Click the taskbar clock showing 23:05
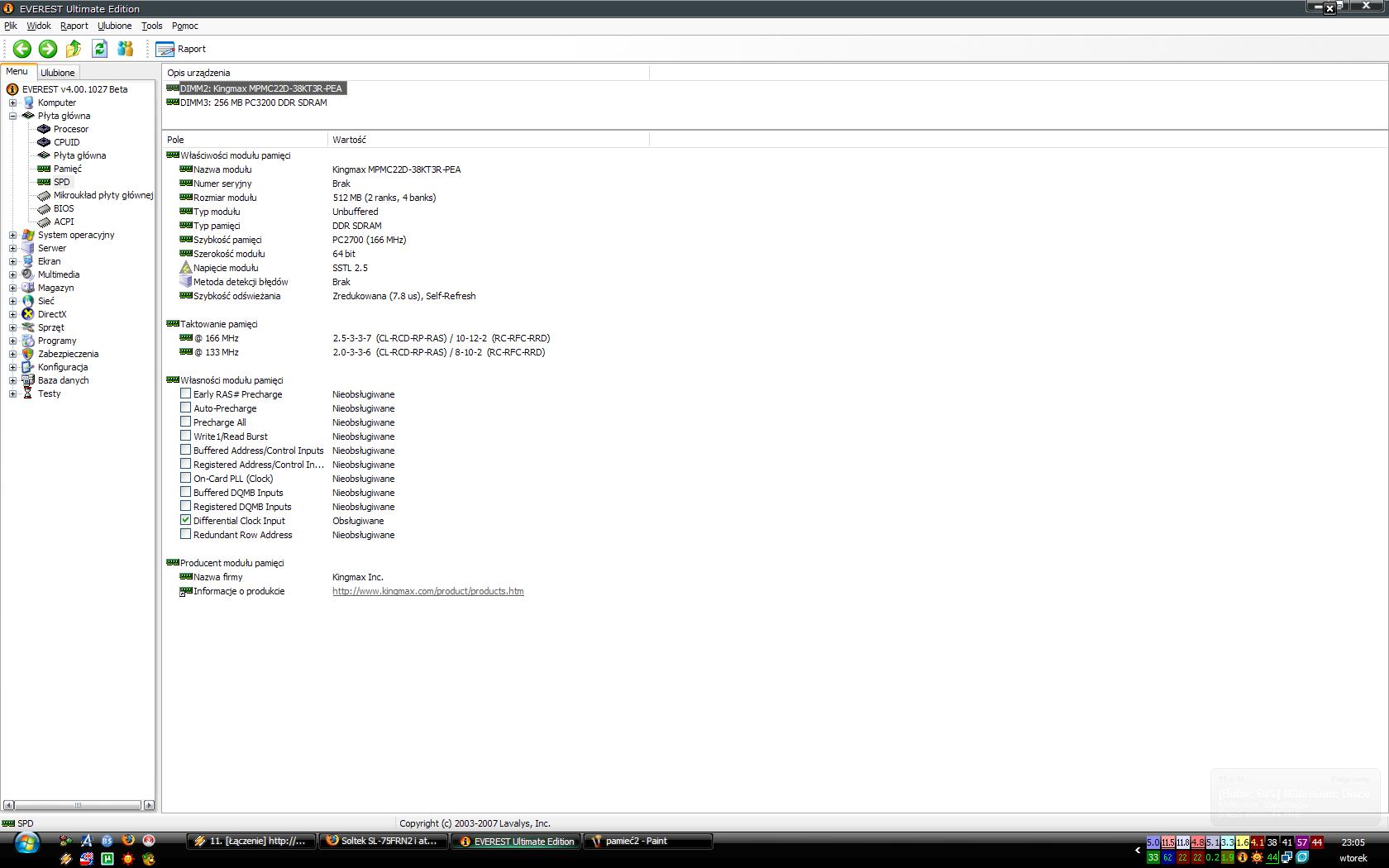The width and height of the screenshot is (1389, 868). pyautogui.click(x=1353, y=842)
